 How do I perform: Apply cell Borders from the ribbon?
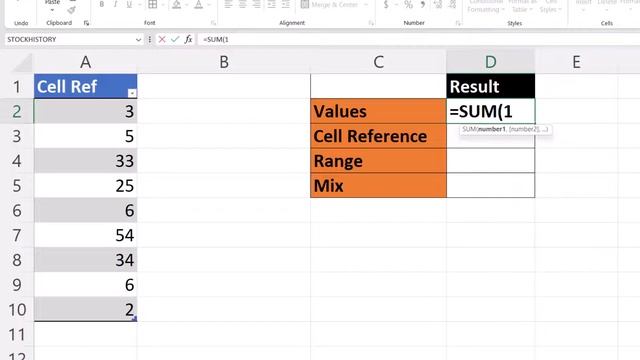click(x=153, y=5)
